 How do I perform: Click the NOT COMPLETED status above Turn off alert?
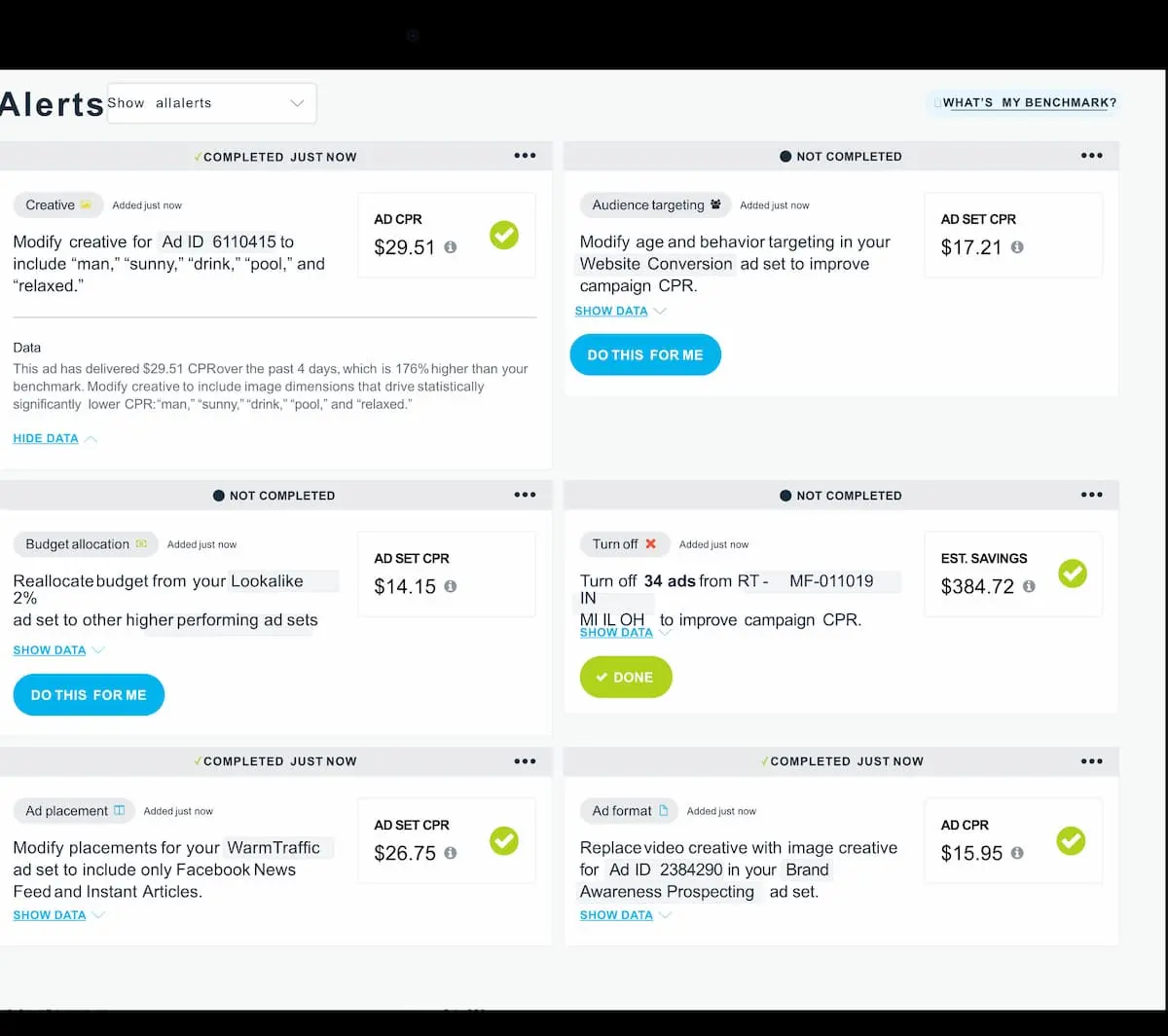click(841, 496)
